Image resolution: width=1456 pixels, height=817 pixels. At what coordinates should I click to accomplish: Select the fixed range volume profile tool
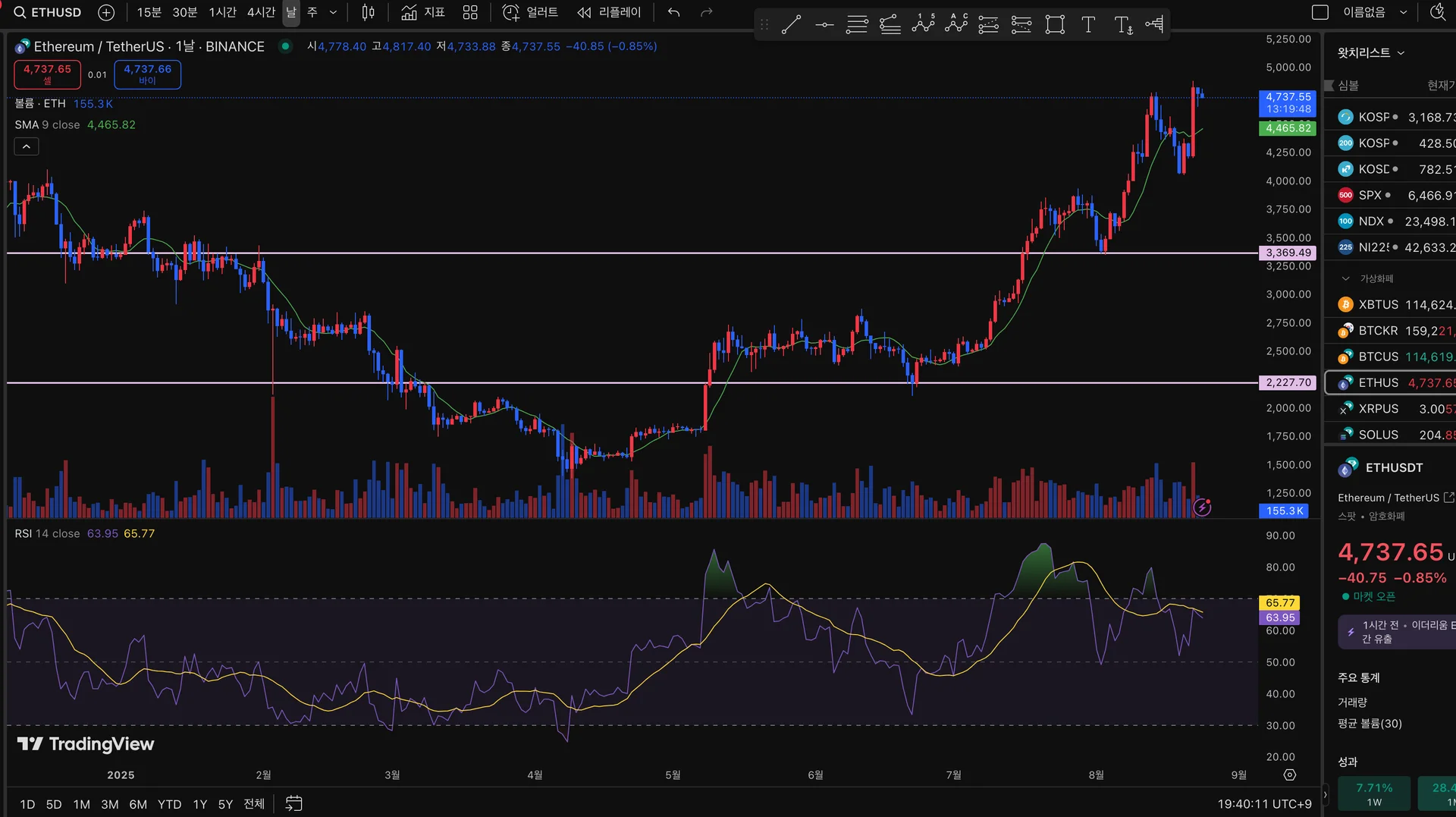click(1154, 25)
